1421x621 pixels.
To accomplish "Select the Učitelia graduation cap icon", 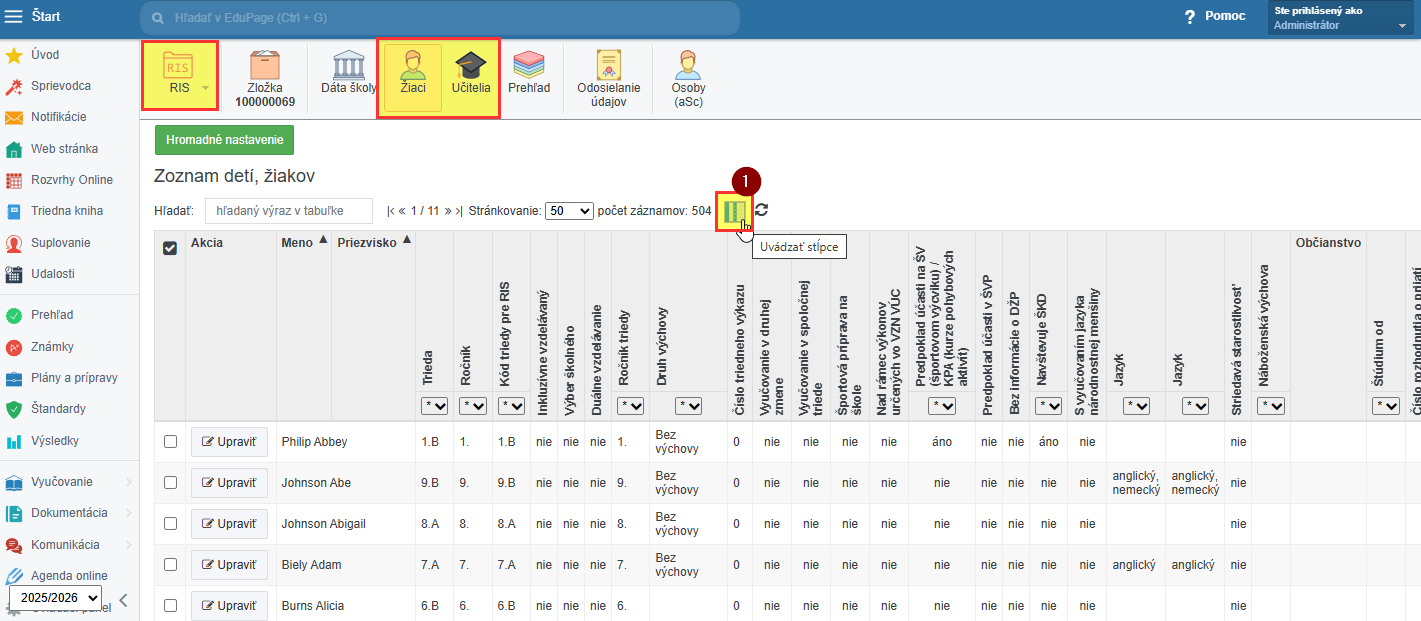I will click(x=470, y=66).
